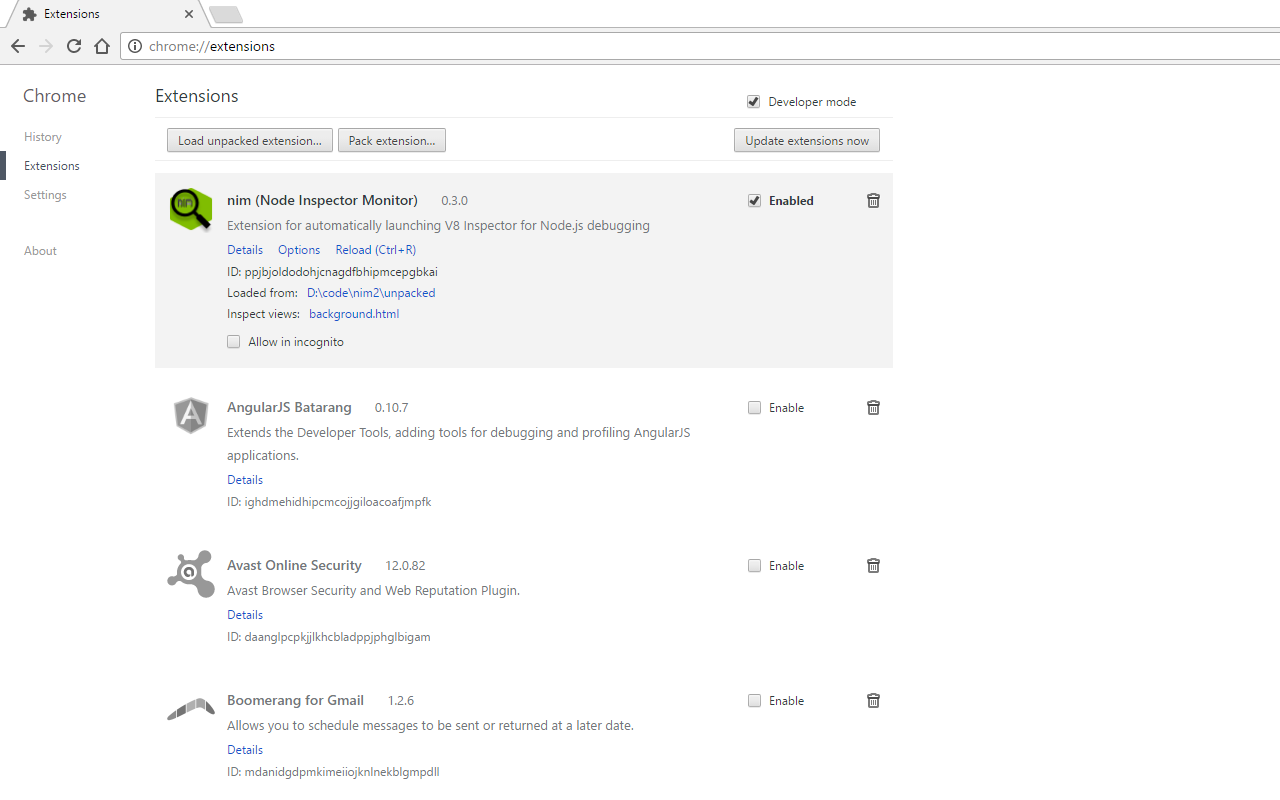Toggle the Developer mode checkbox

tap(753, 102)
